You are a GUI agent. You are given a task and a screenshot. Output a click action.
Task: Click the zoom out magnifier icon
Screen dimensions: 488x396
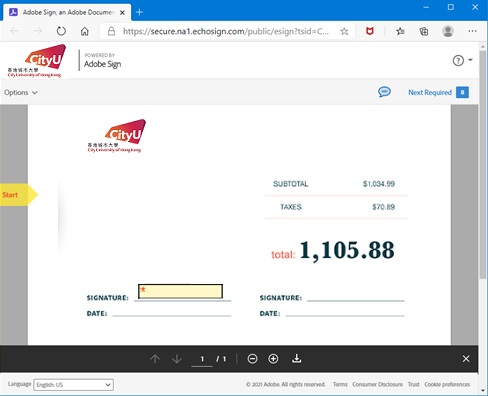click(252, 359)
